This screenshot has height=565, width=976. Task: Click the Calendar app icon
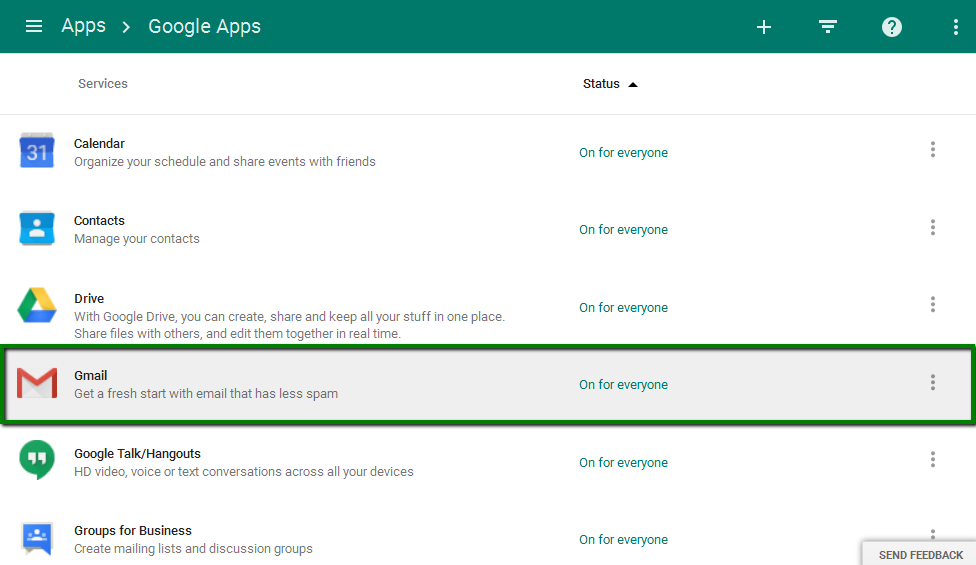37,151
